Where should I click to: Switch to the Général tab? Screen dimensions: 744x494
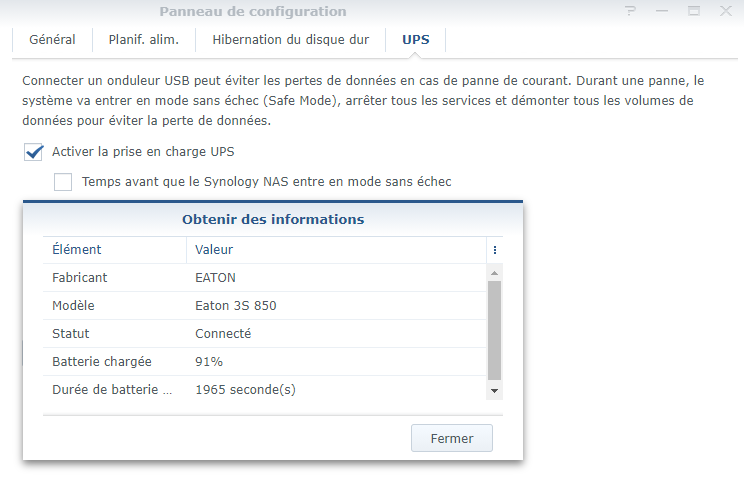[x=52, y=40]
